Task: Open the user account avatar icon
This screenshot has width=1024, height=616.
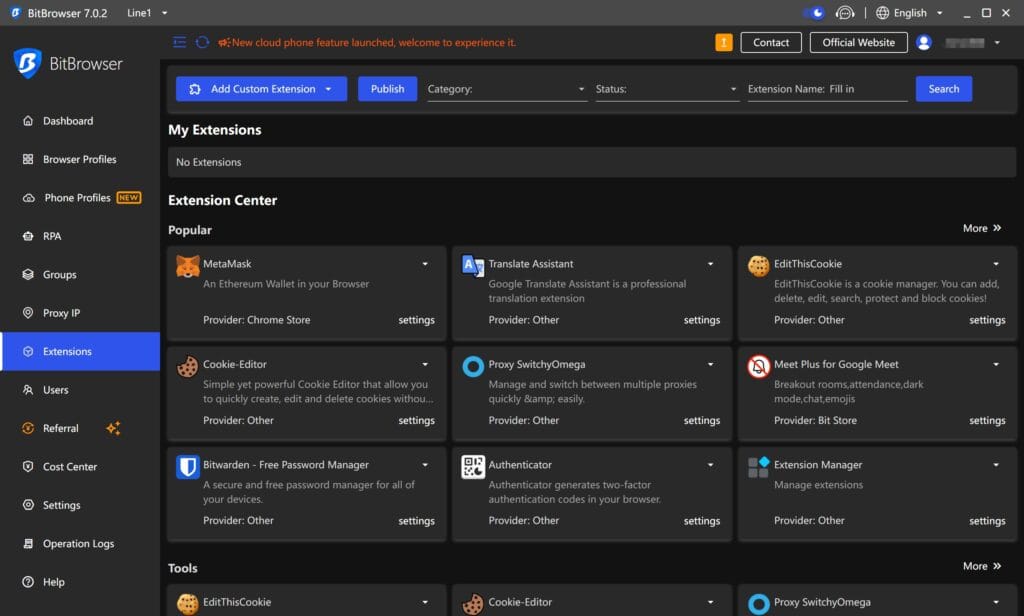Action: pos(923,42)
